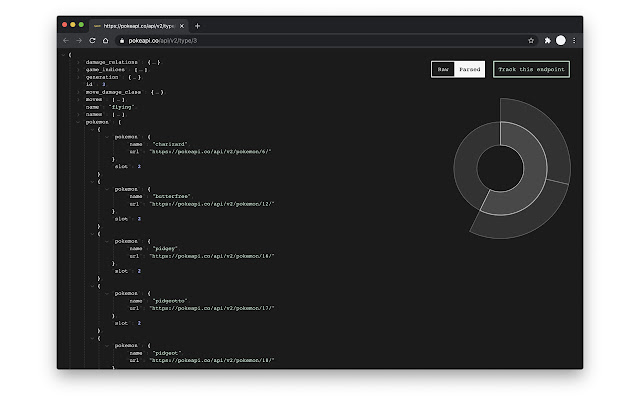Click the dark center hole of the sunburst chart

pyautogui.click(x=500, y=168)
